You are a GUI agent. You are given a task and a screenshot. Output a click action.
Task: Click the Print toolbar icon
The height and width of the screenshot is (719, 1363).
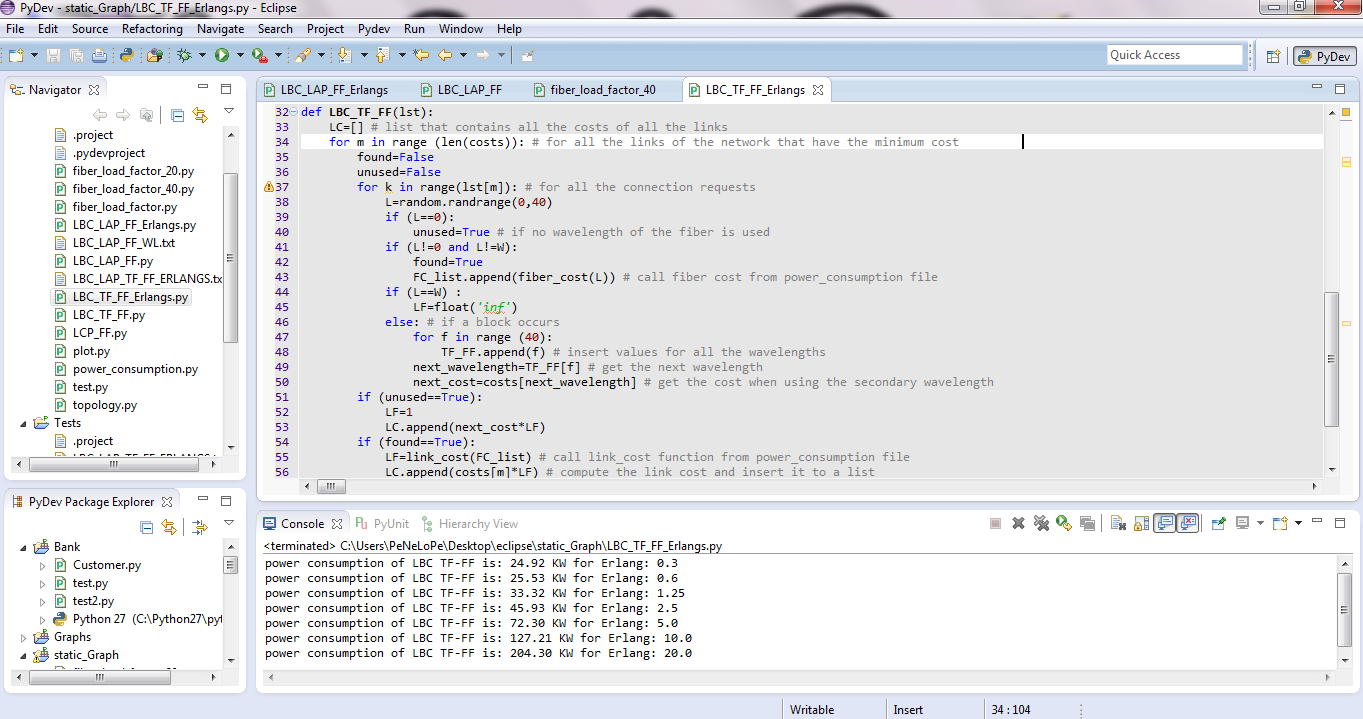point(100,55)
